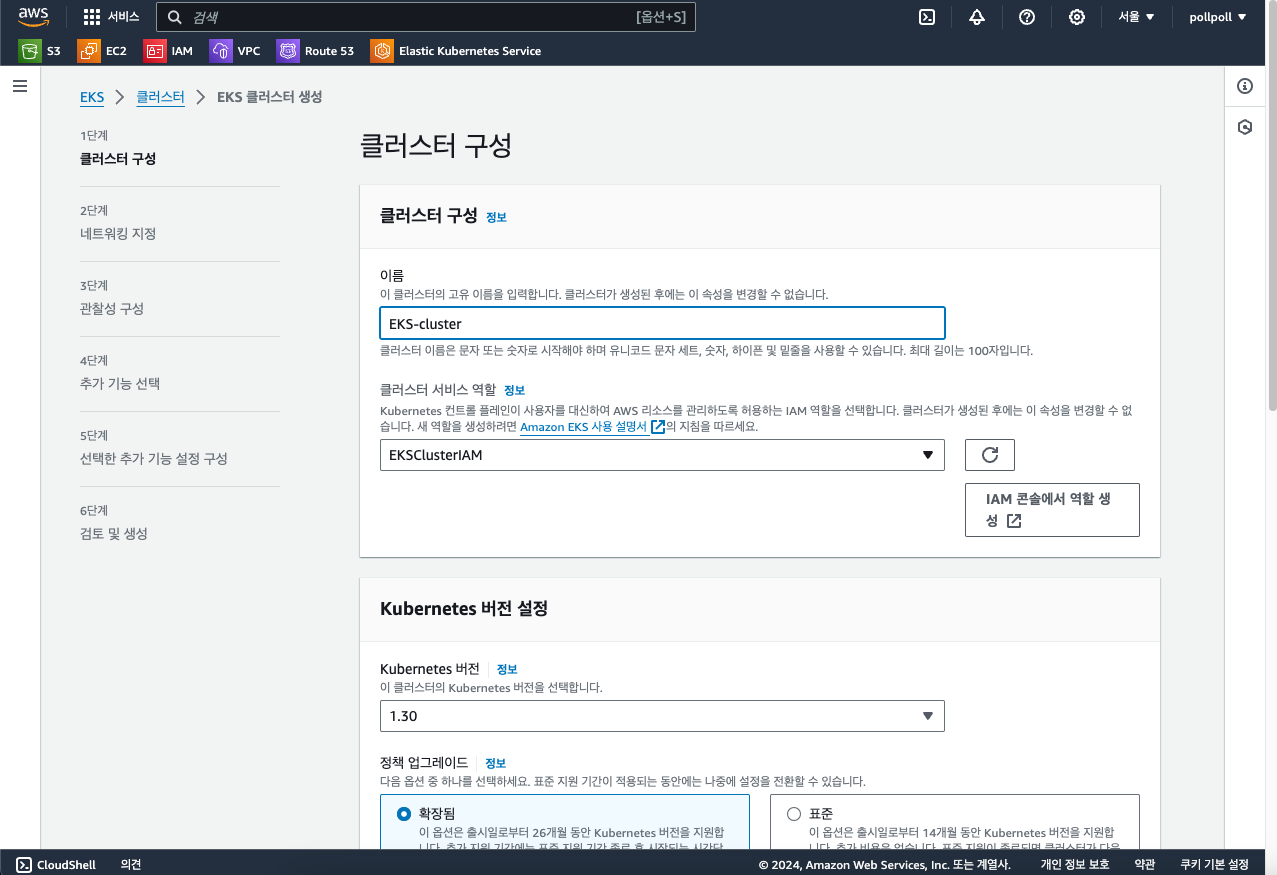
Task: Open 정보 link next to 클러스터 구성 heading
Action: (x=496, y=217)
